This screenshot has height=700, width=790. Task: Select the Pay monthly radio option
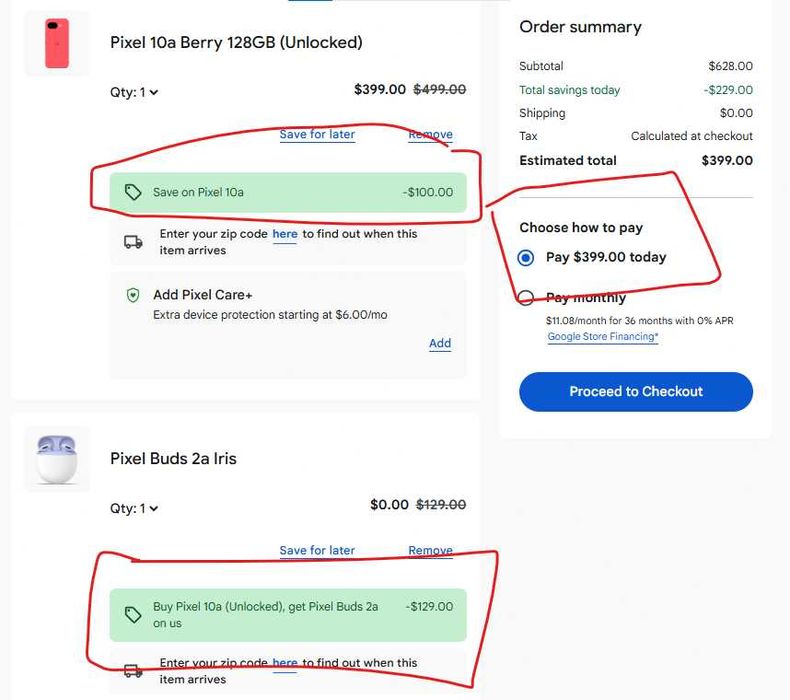pos(527,297)
